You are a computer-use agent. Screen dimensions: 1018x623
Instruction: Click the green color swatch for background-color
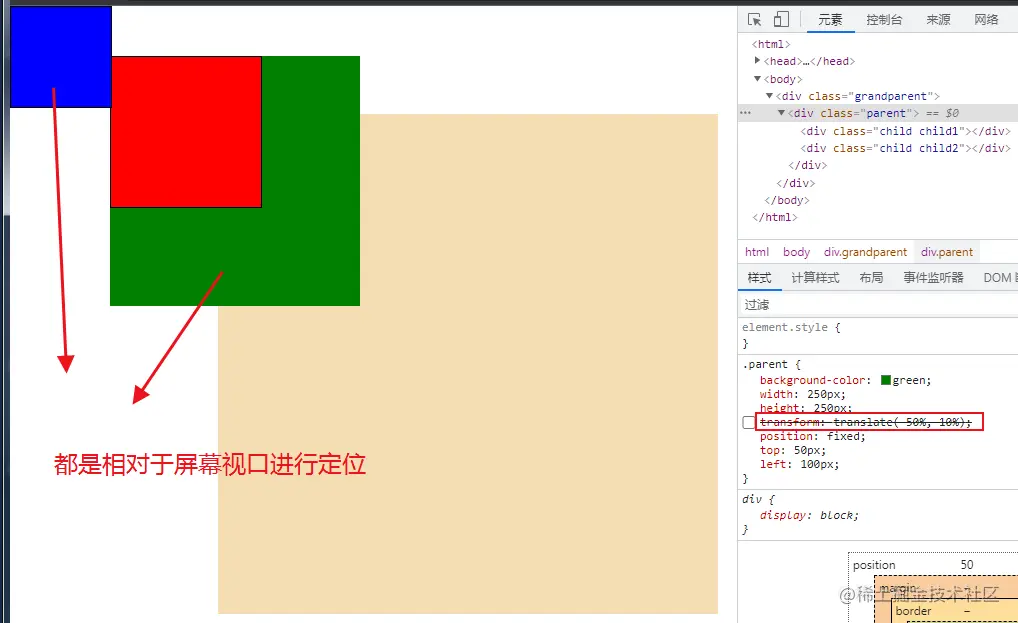tap(884, 380)
